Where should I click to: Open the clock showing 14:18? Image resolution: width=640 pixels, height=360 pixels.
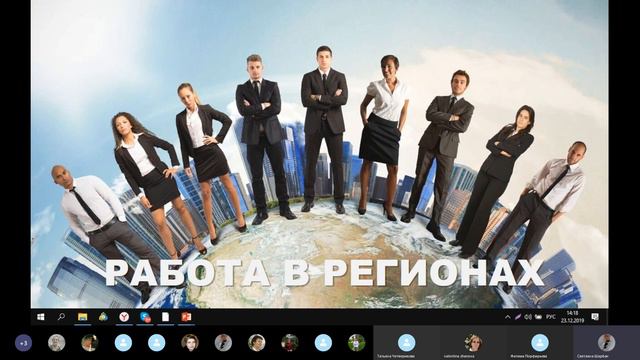[x=572, y=317]
